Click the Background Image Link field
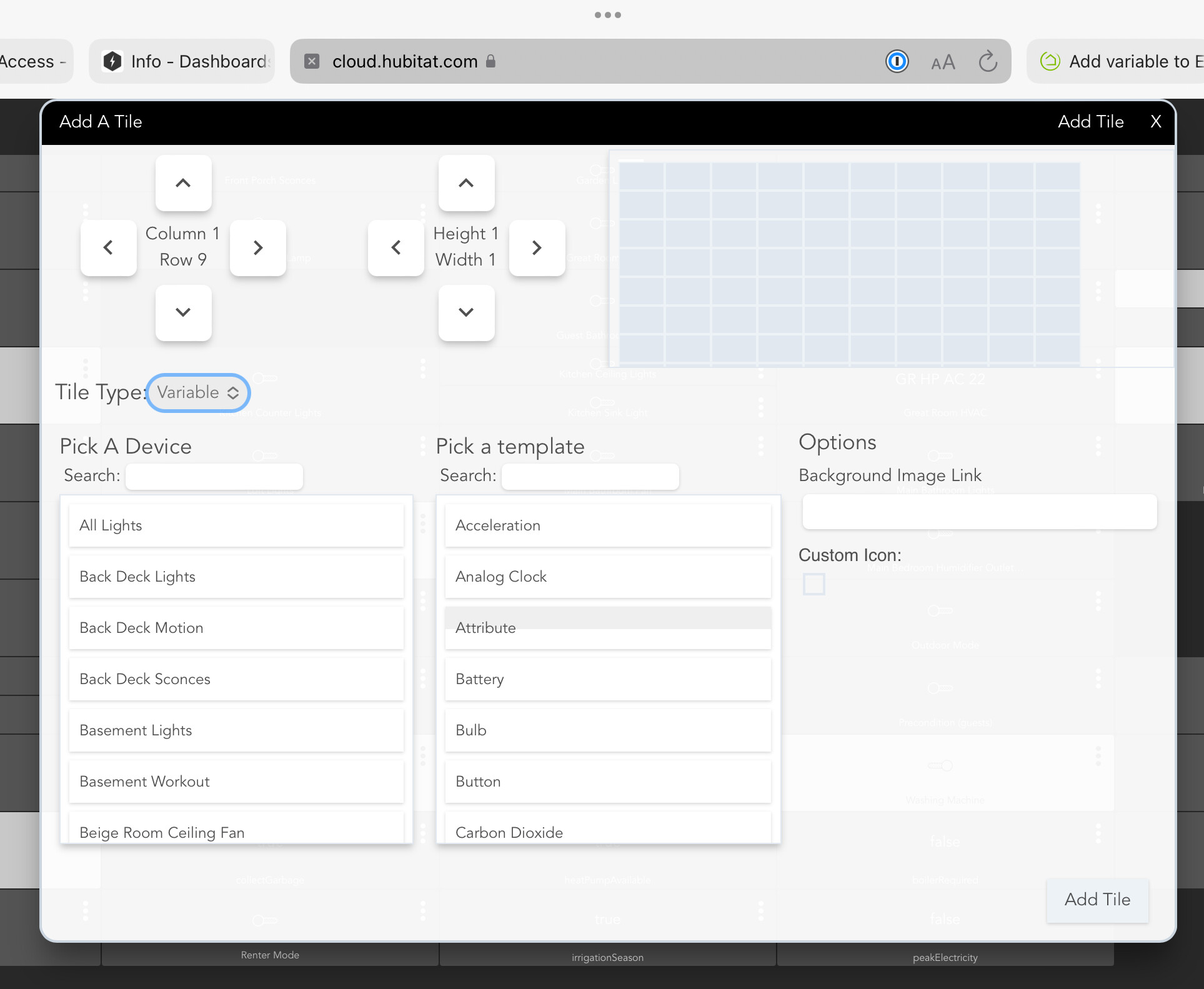The width and height of the screenshot is (1204, 989). tap(979, 512)
